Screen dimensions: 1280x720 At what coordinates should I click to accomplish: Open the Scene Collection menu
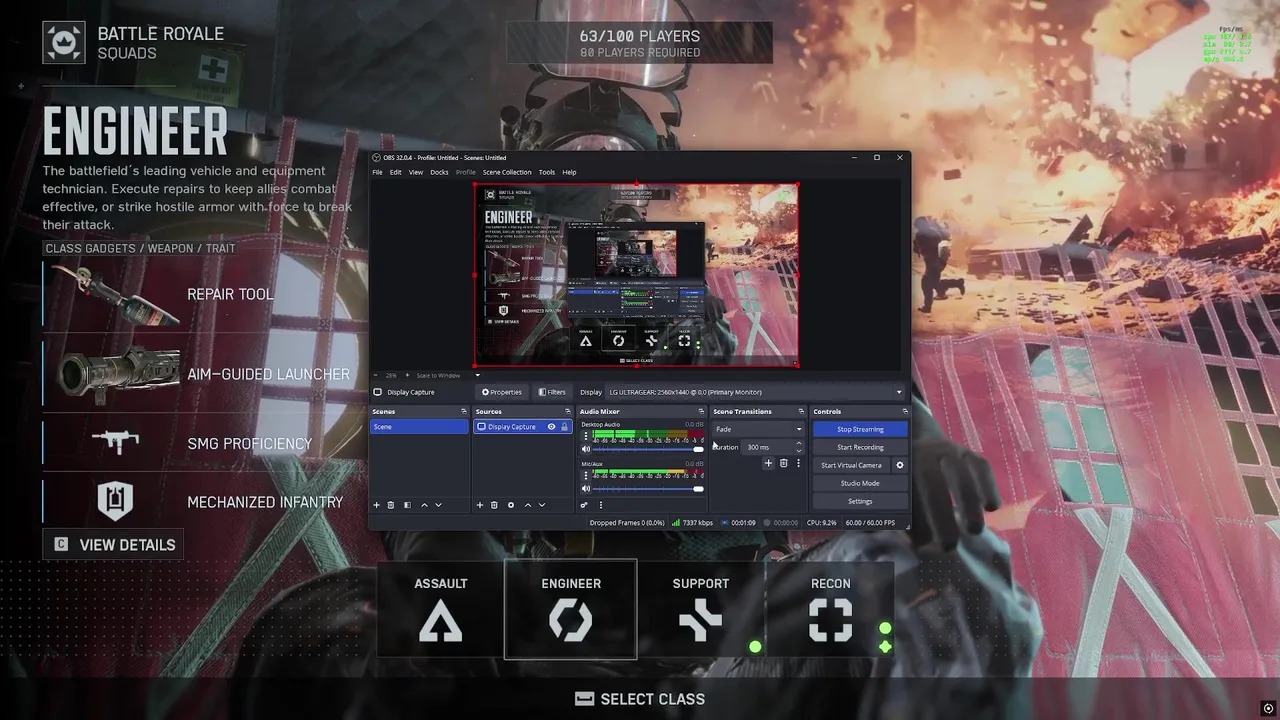point(507,172)
